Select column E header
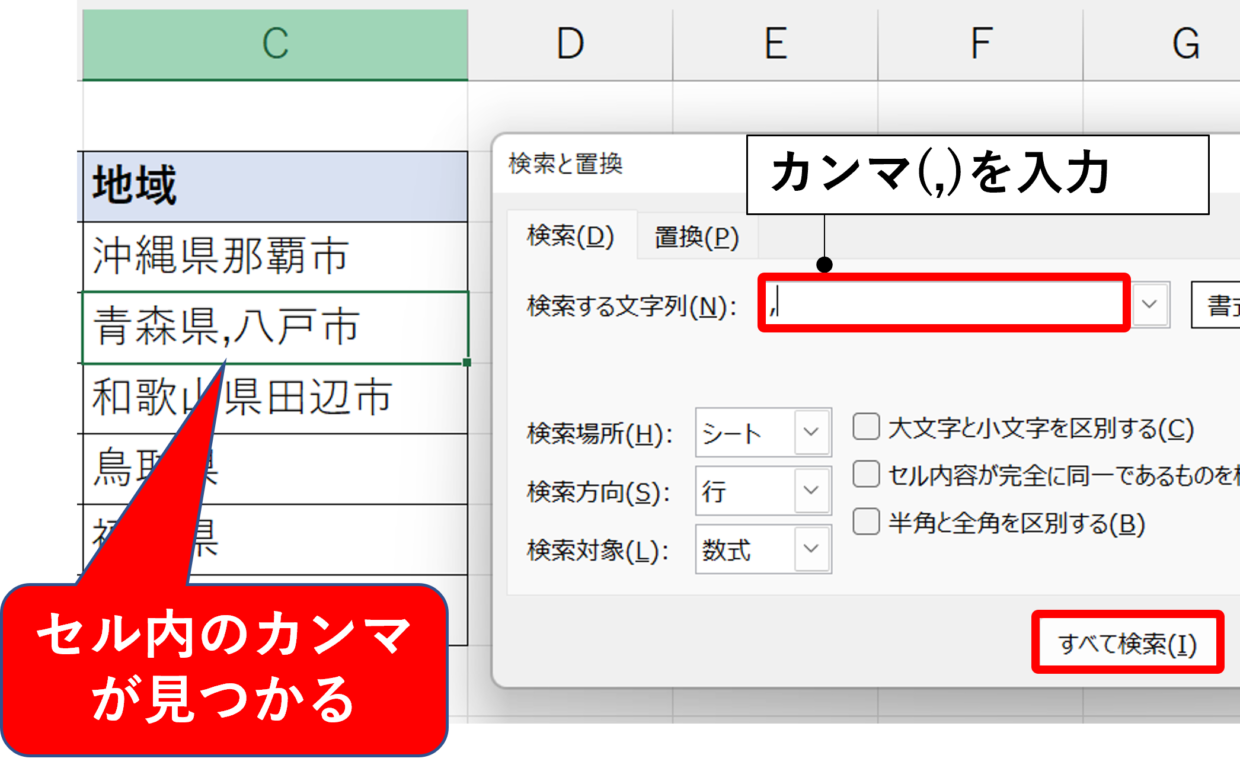 [775, 44]
